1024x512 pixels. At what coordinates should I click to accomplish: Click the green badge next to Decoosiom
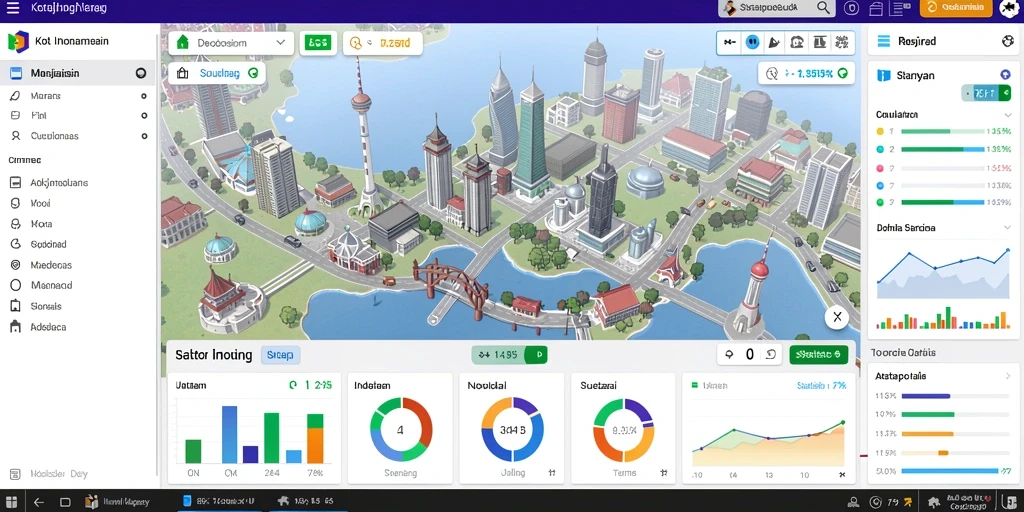tap(318, 43)
